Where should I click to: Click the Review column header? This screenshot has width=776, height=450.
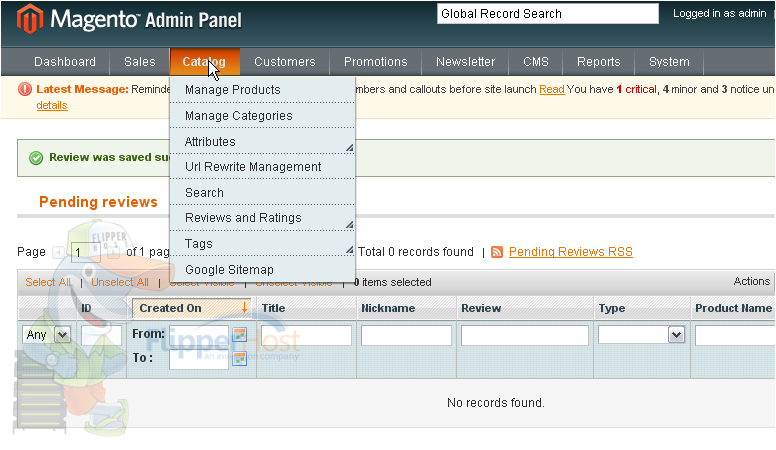pos(481,308)
